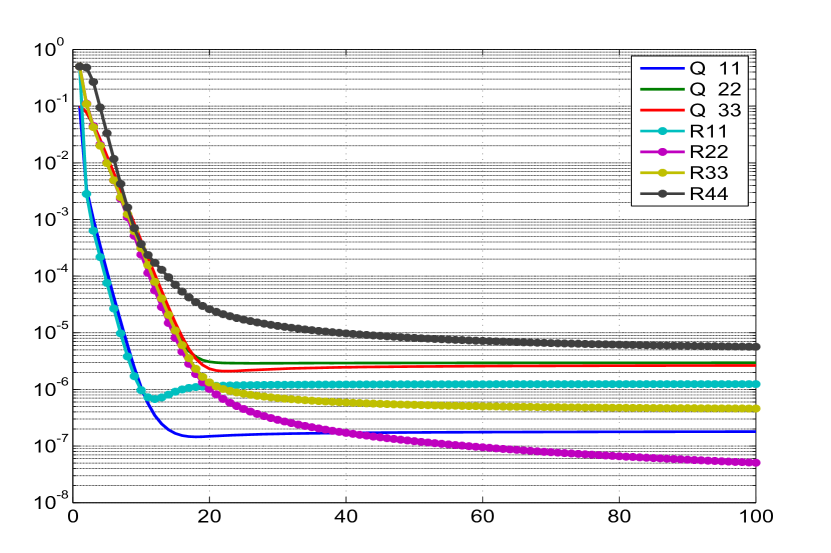Click the y-axis label 10^-5
This screenshot has width=831, height=553.
[50, 332]
